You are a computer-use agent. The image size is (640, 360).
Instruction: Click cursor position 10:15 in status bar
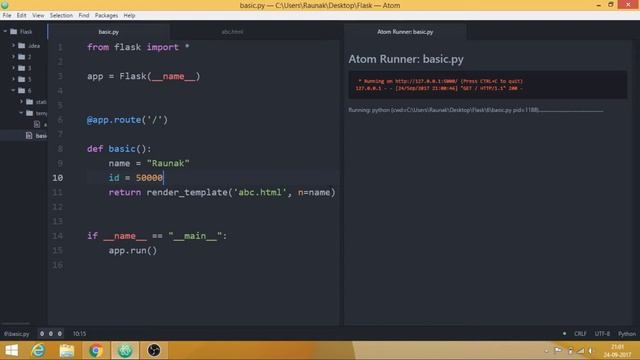click(79, 333)
